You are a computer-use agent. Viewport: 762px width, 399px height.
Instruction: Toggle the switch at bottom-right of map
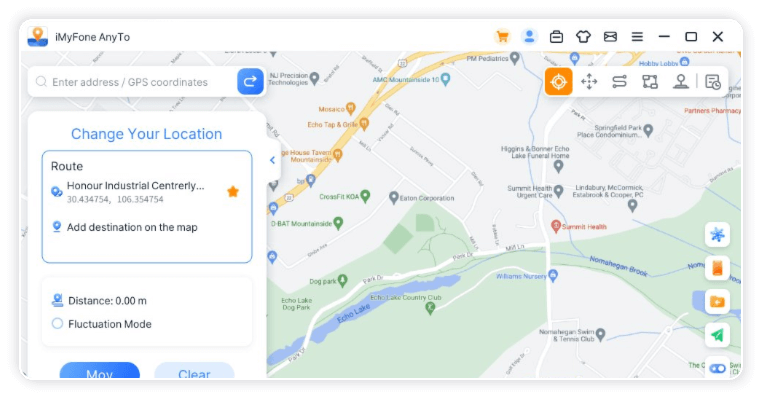717,369
